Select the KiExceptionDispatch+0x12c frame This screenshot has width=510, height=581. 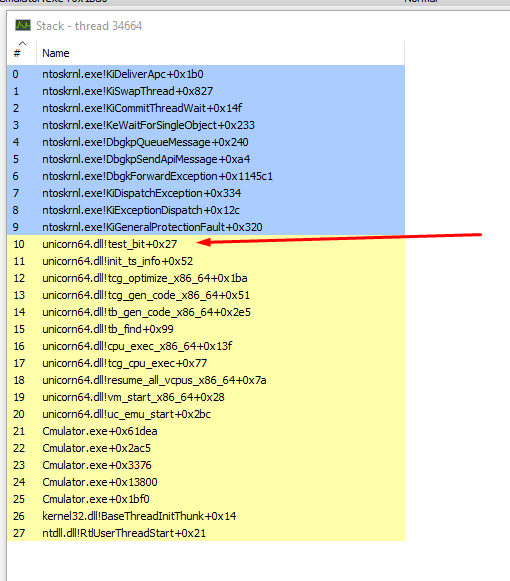206,210
